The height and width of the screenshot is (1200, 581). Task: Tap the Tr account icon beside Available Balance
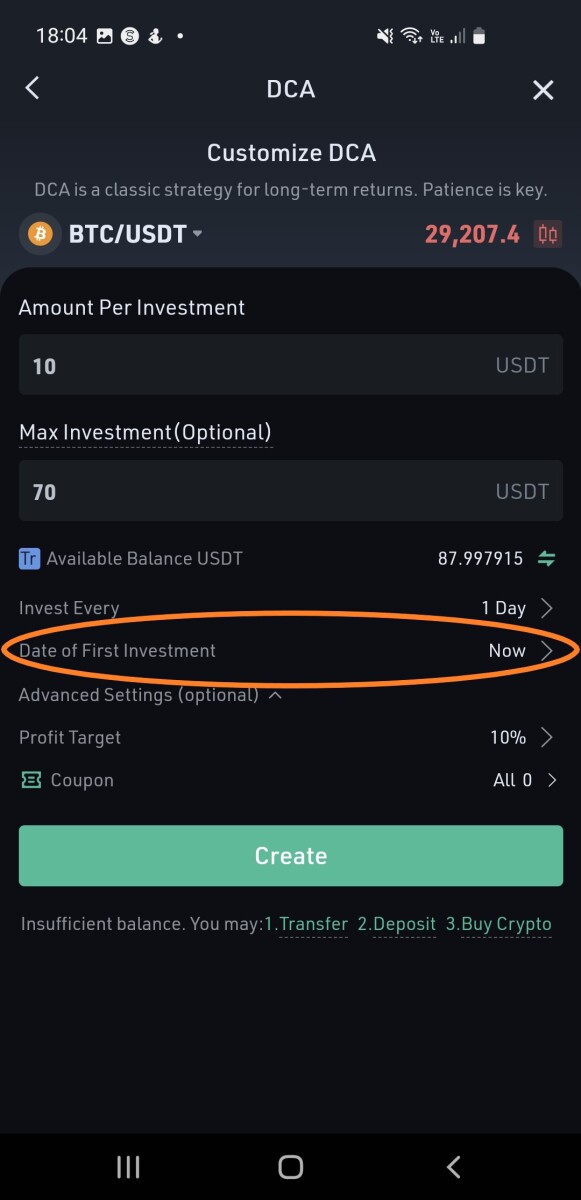pos(29,558)
